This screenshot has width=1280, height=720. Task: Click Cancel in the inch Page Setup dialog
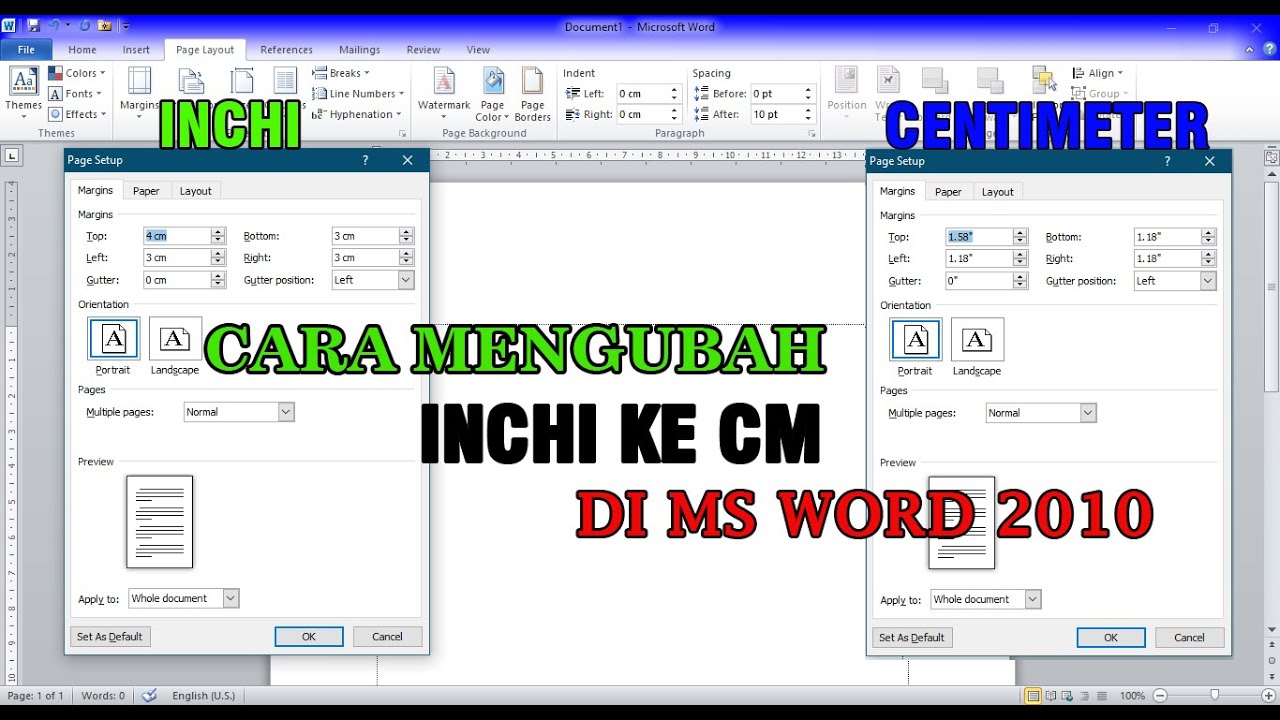tap(1189, 637)
